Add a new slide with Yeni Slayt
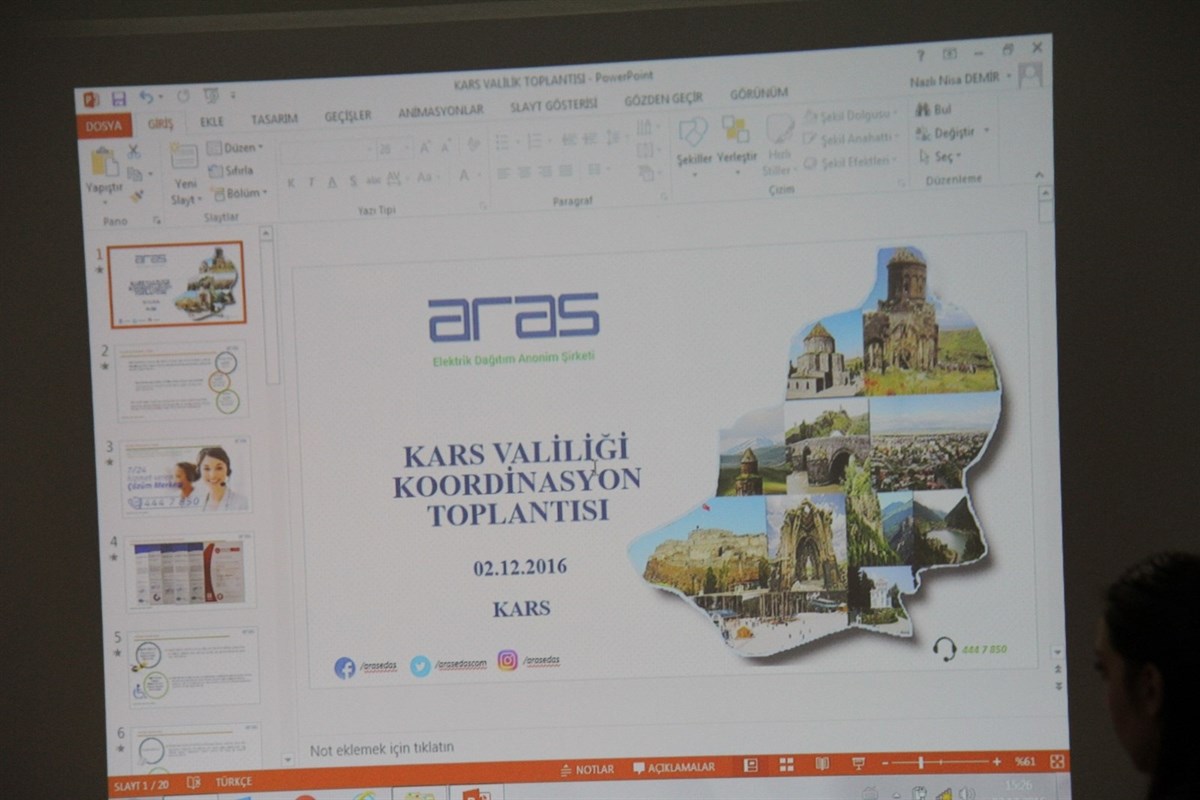The image size is (1200, 800). (184, 172)
